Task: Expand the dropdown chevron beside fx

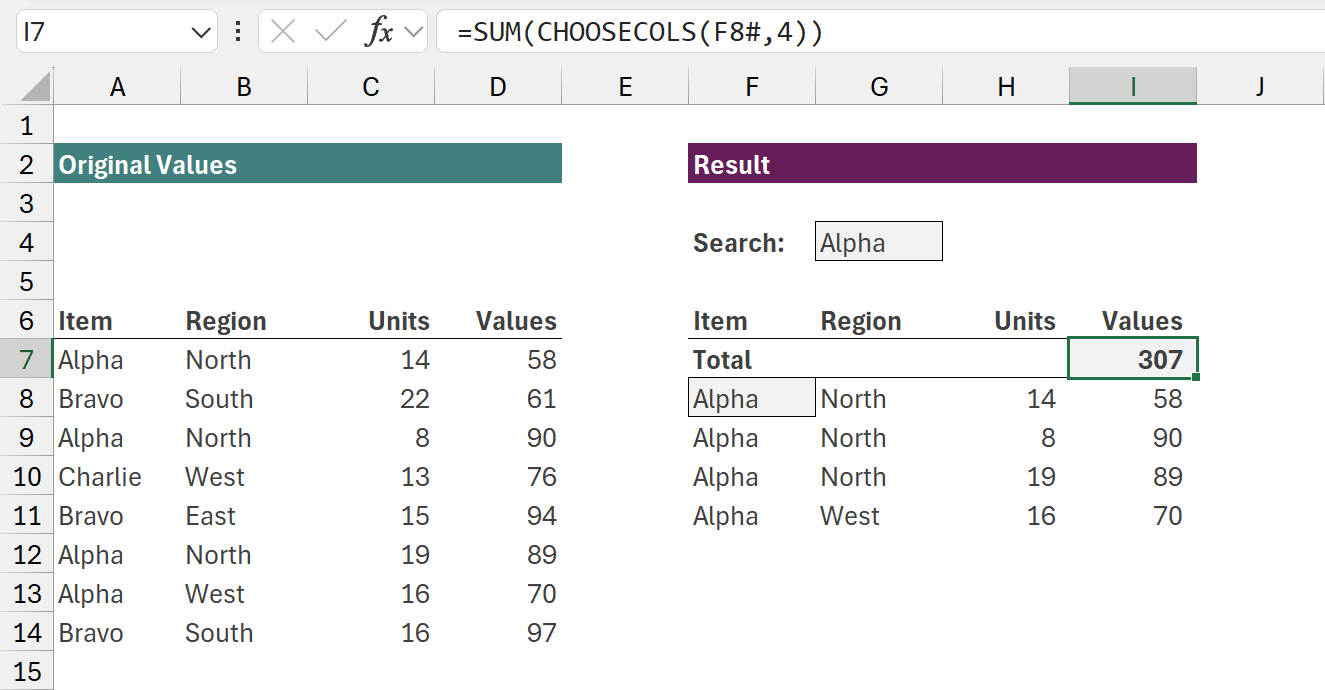Action: point(411,32)
